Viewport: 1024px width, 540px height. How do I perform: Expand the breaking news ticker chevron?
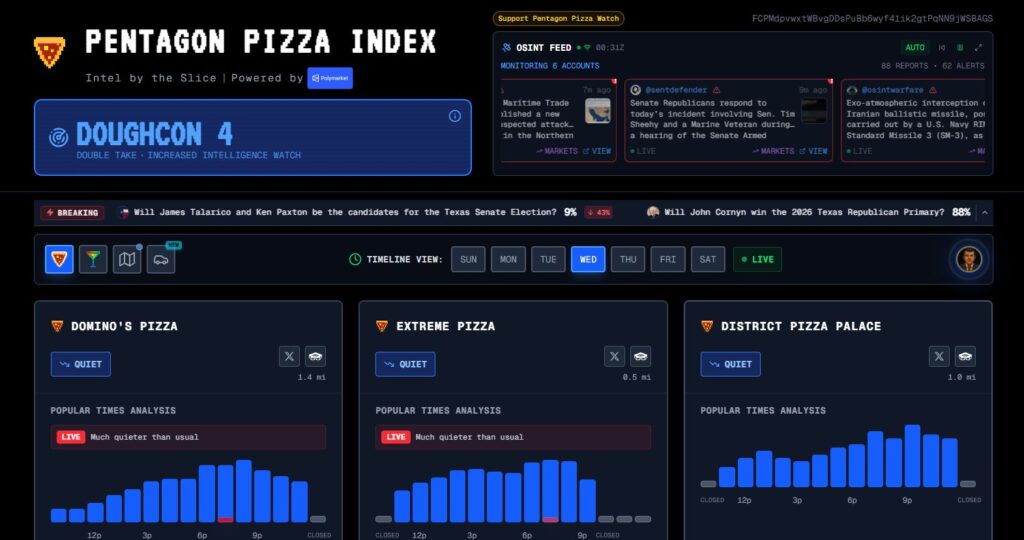point(985,213)
